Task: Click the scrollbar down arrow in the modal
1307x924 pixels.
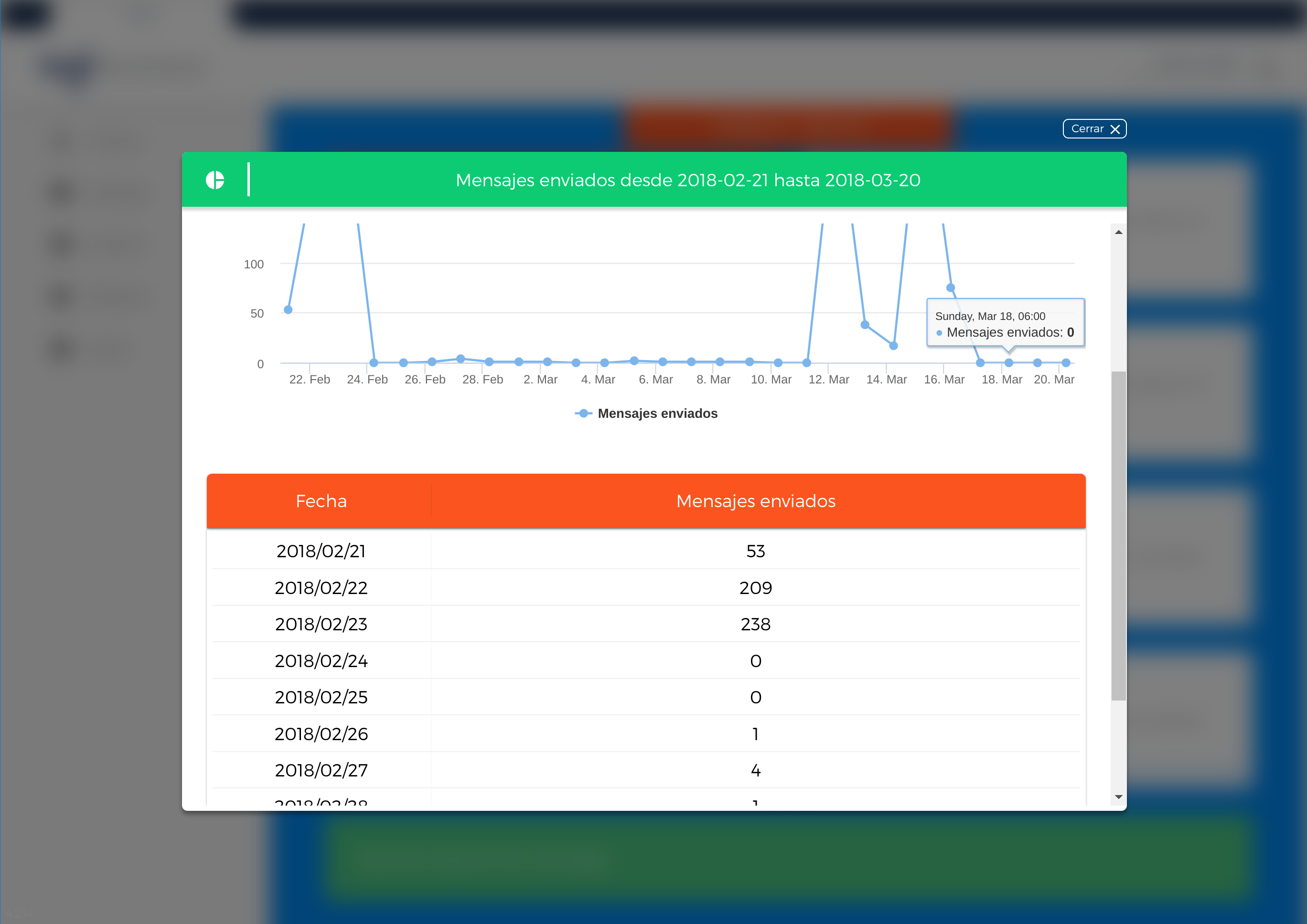Action: click(1119, 797)
